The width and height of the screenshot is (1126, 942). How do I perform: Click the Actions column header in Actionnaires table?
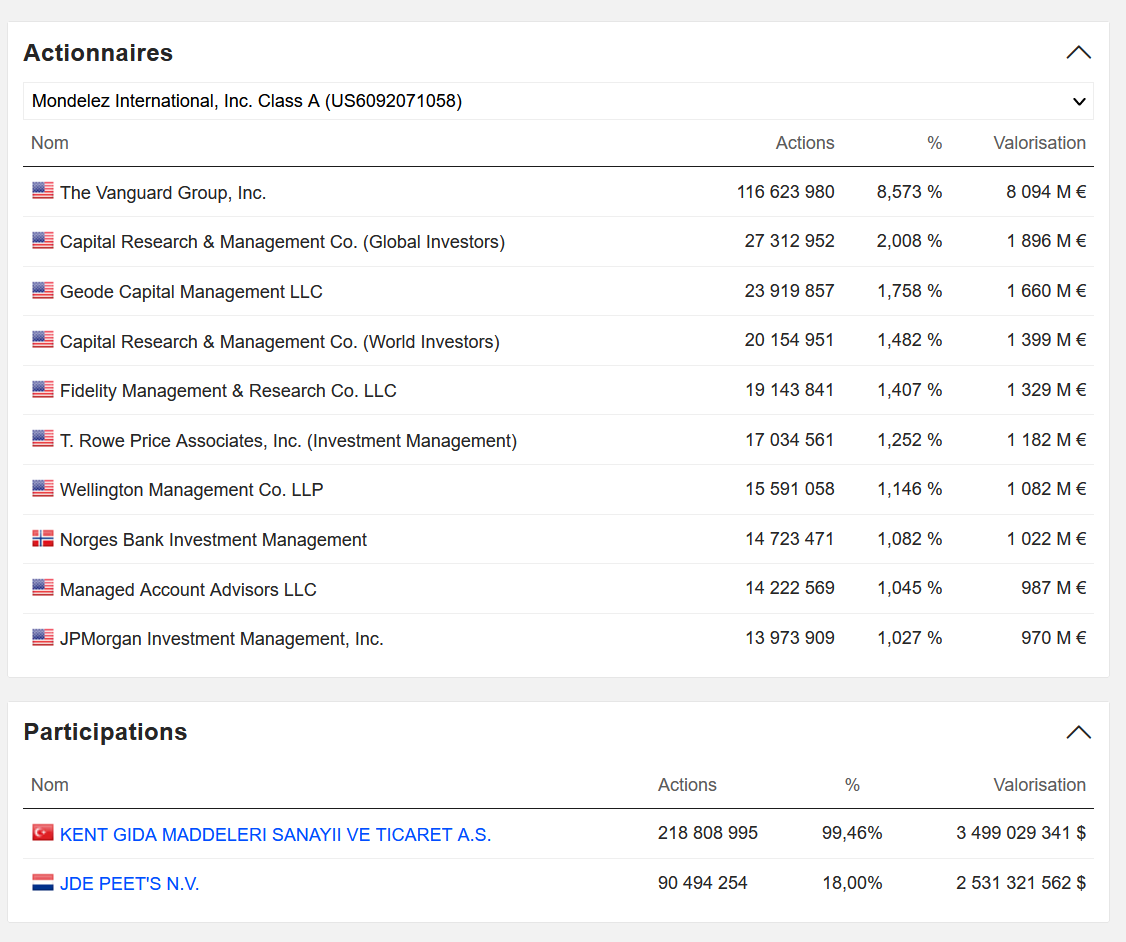805,143
